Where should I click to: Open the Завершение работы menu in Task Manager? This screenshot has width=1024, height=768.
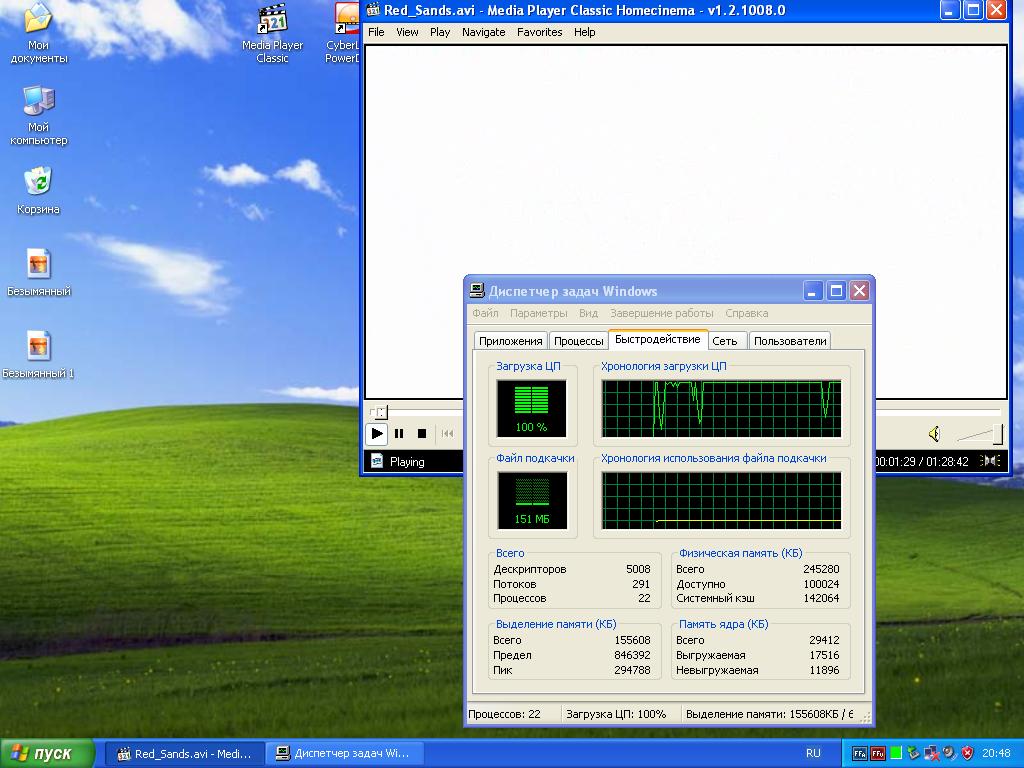click(x=662, y=313)
